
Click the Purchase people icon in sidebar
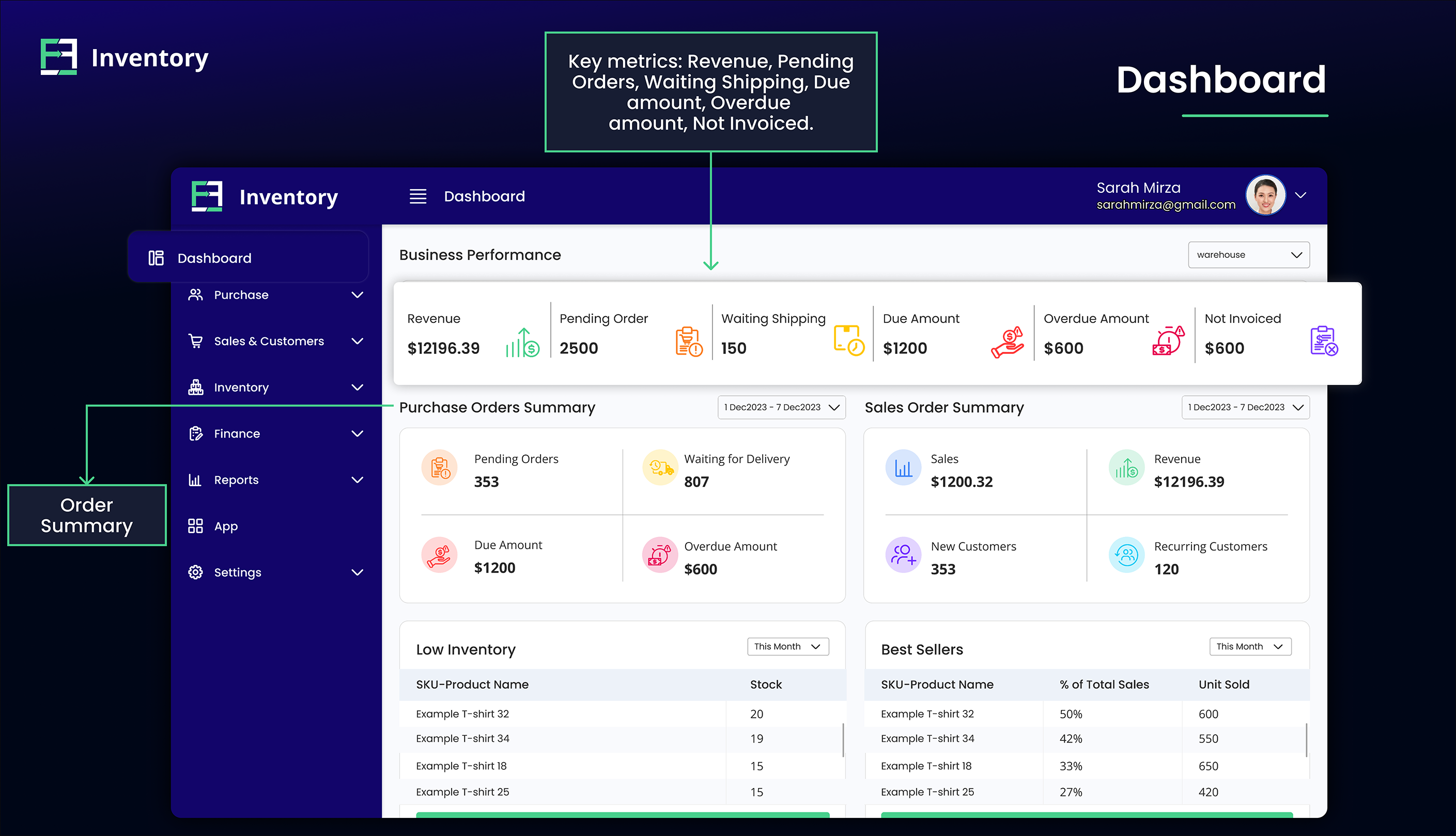[x=195, y=295]
